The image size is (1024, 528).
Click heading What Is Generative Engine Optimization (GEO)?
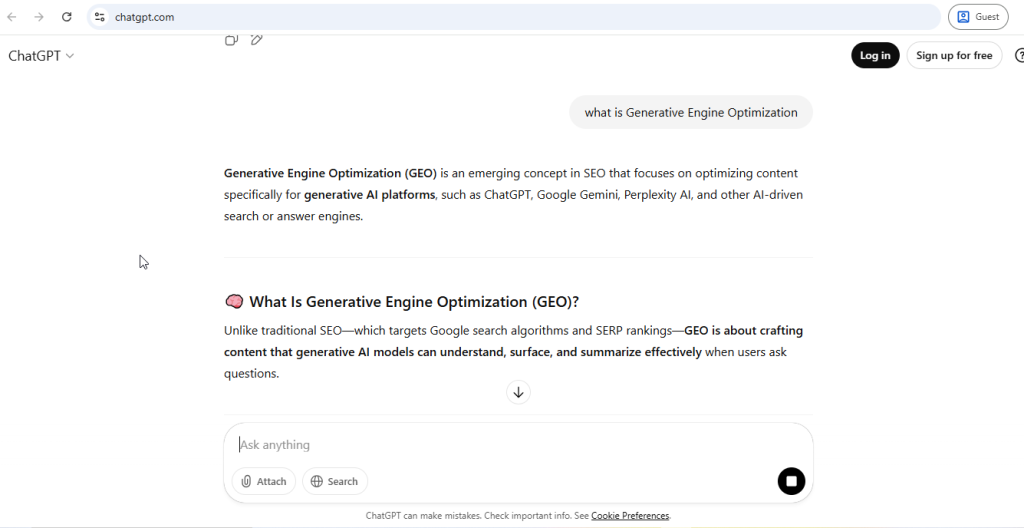414,302
